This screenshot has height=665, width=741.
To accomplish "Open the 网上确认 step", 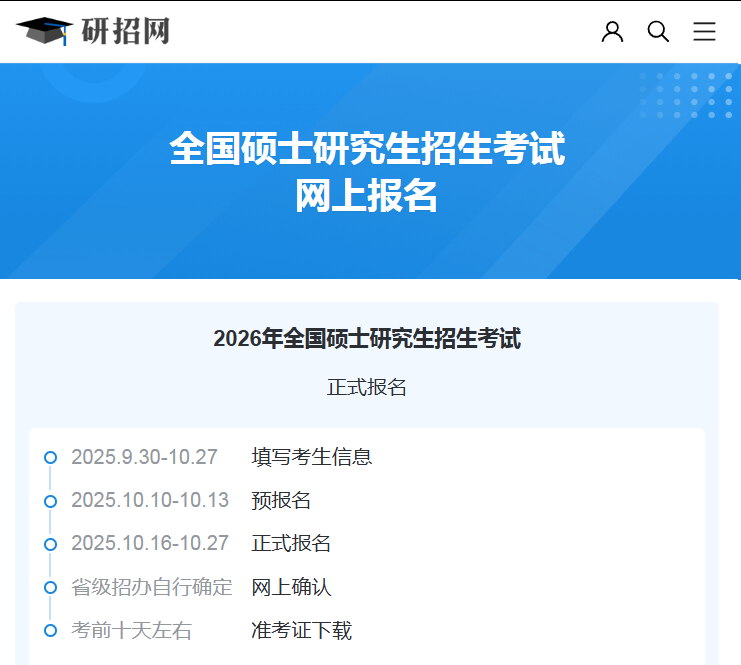I will pyautogui.click(x=291, y=587).
